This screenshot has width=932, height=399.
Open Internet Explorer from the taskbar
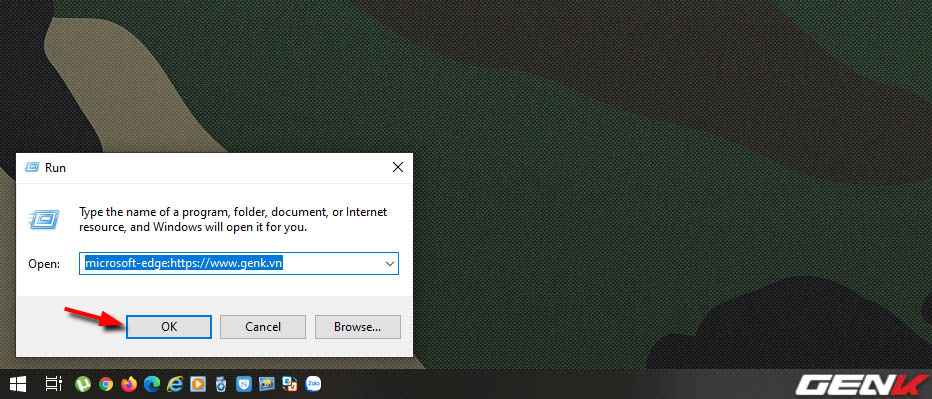175,384
